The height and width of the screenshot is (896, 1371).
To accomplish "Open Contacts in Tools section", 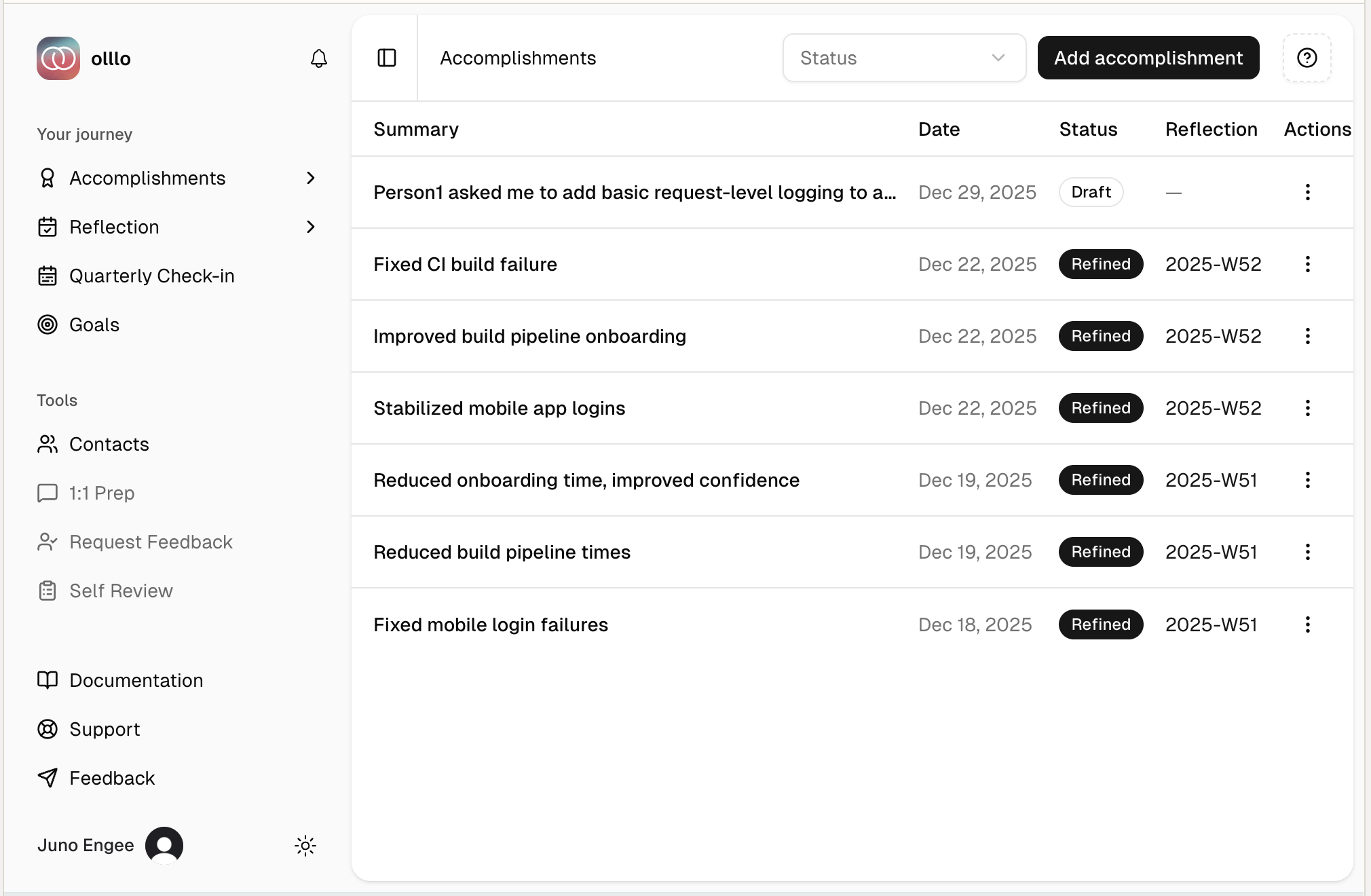I will [109, 444].
